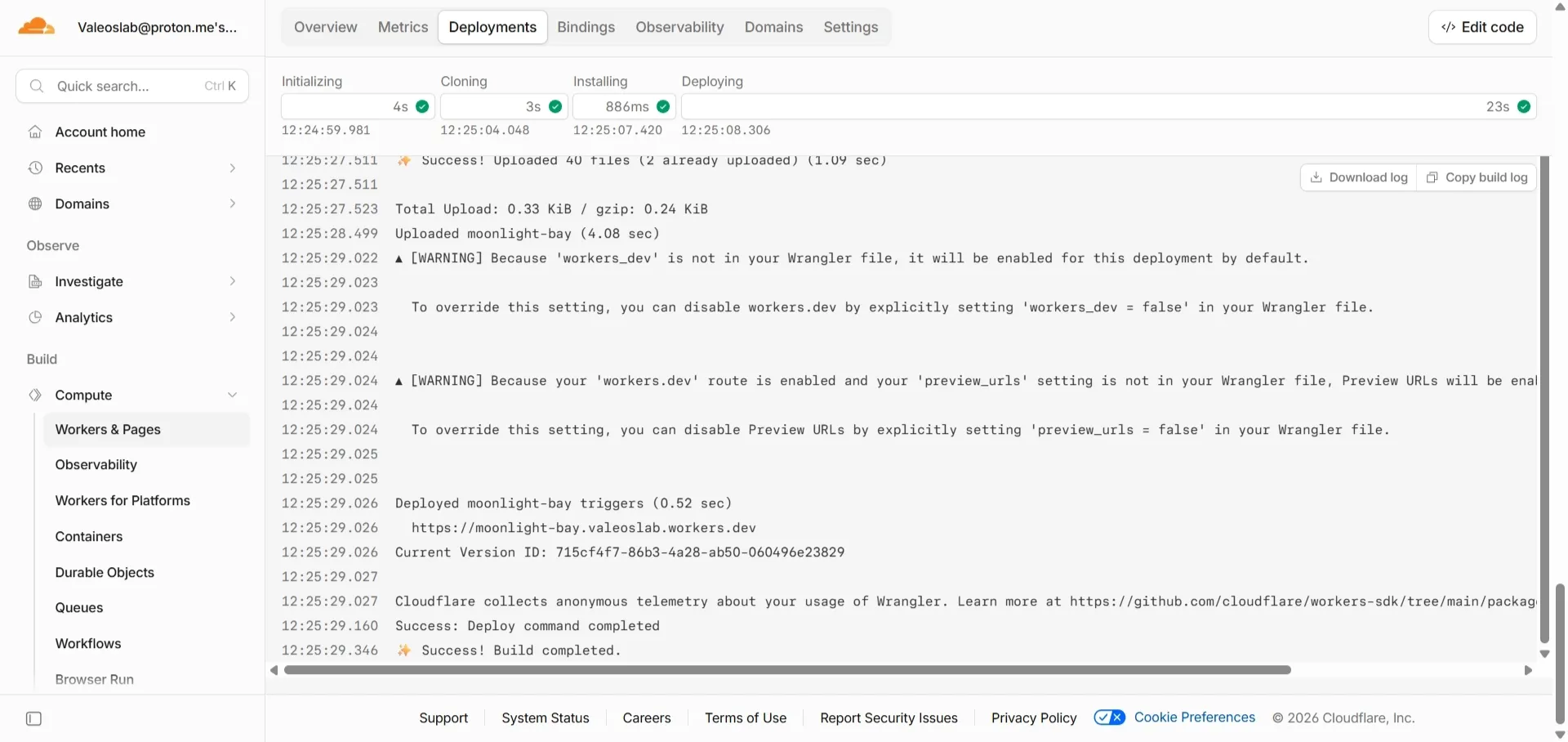The width and height of the screenshot is (1568, 742).
Task: Open Durable Objects in sidebar
Action: [105, 572]
